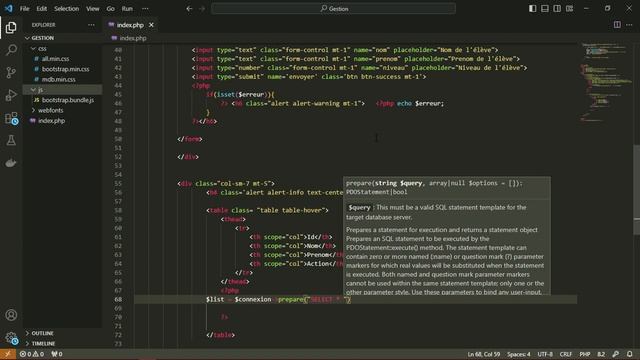Click the closing </table> tag on line 72
The image size is (640, 360).
pos(220,335)
